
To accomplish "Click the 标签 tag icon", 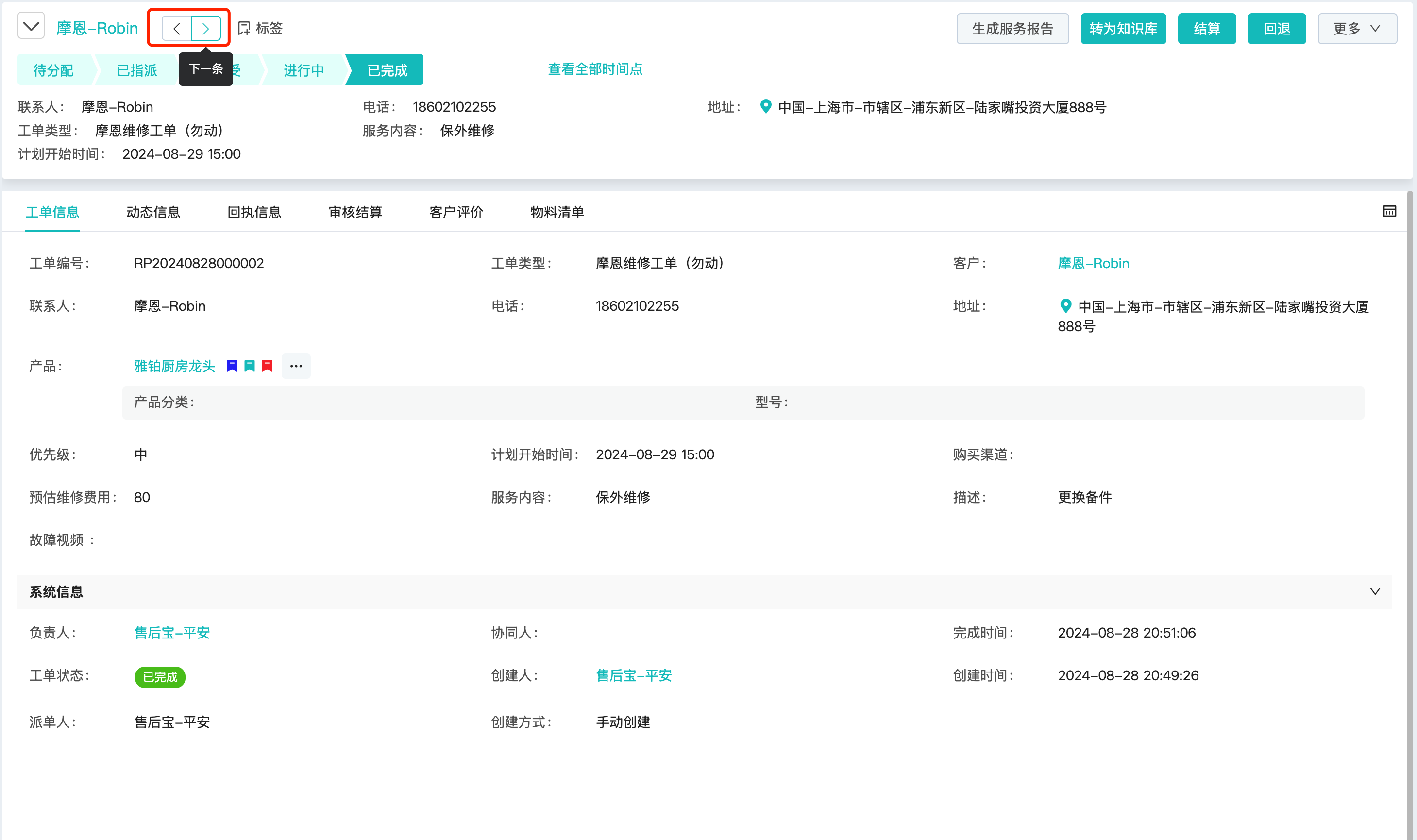I will click(244, 28).
